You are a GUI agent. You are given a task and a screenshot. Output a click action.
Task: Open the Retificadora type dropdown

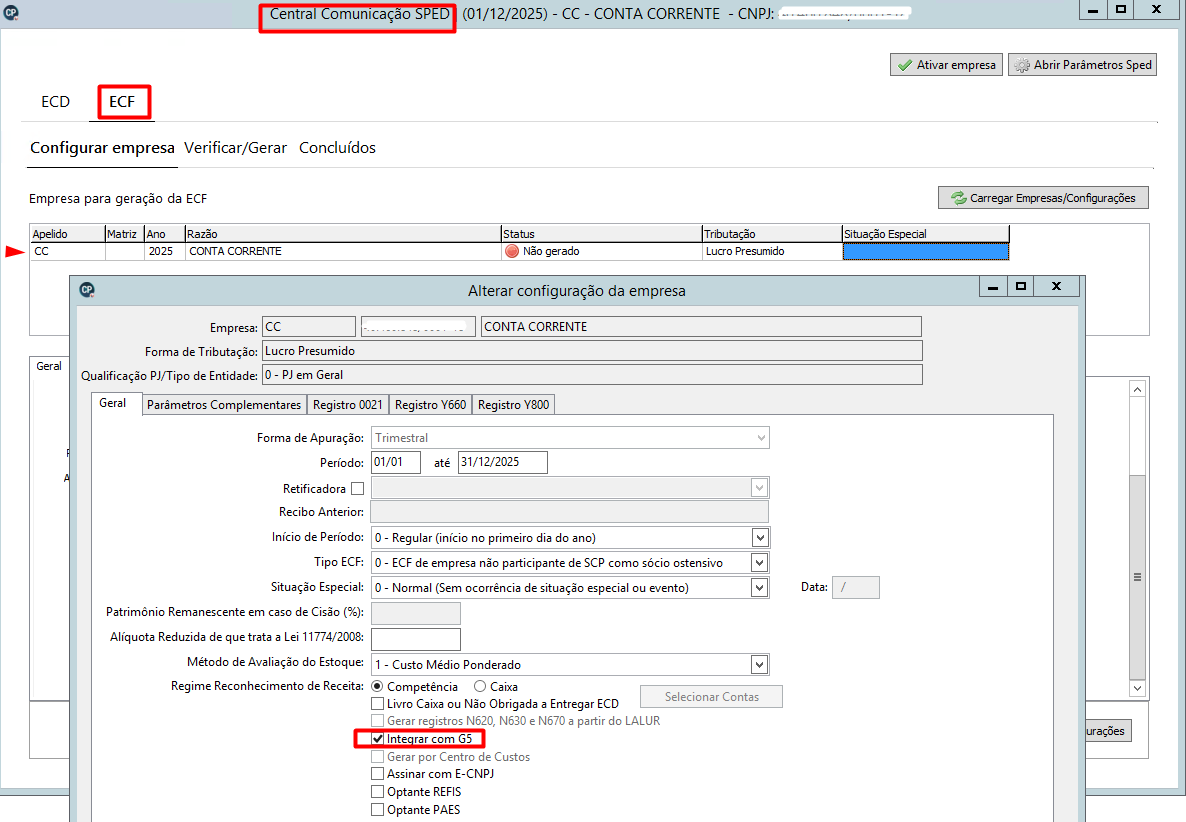click(760, 488)
